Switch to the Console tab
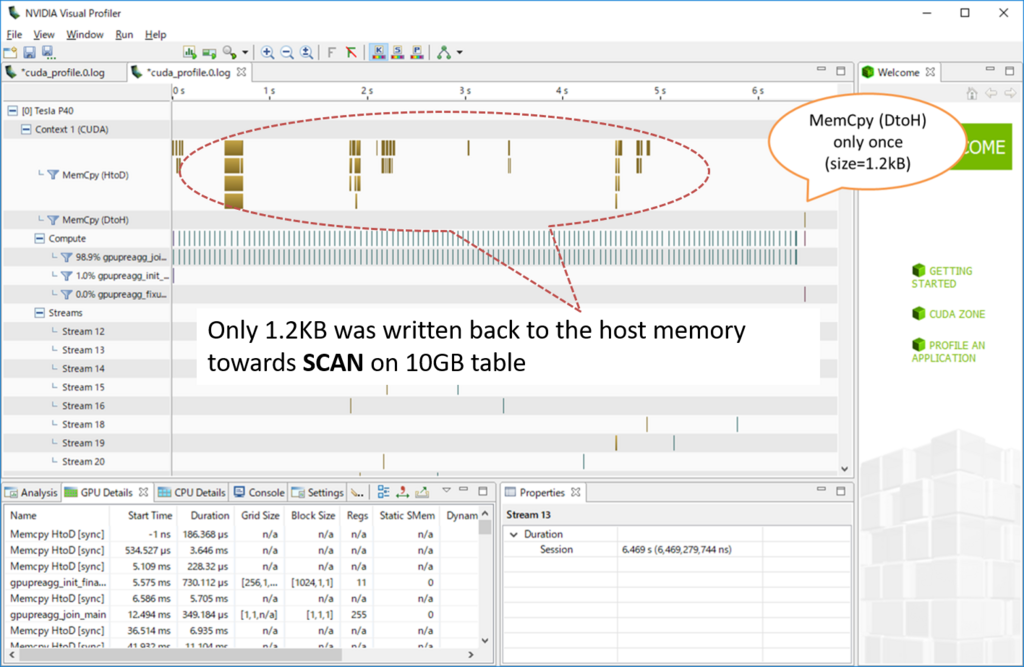This screenshot has height=667, width=1024. 259,493
